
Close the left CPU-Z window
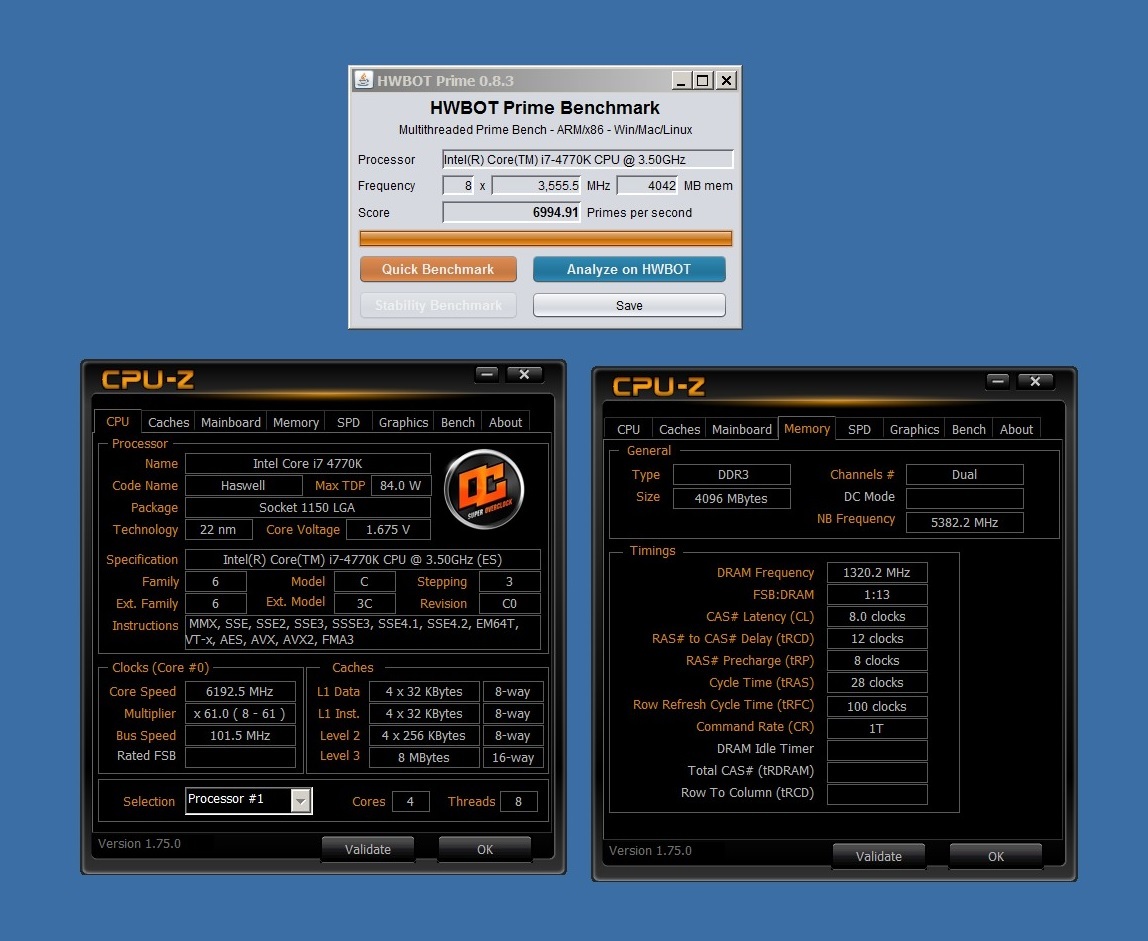(x=524, y=374)
